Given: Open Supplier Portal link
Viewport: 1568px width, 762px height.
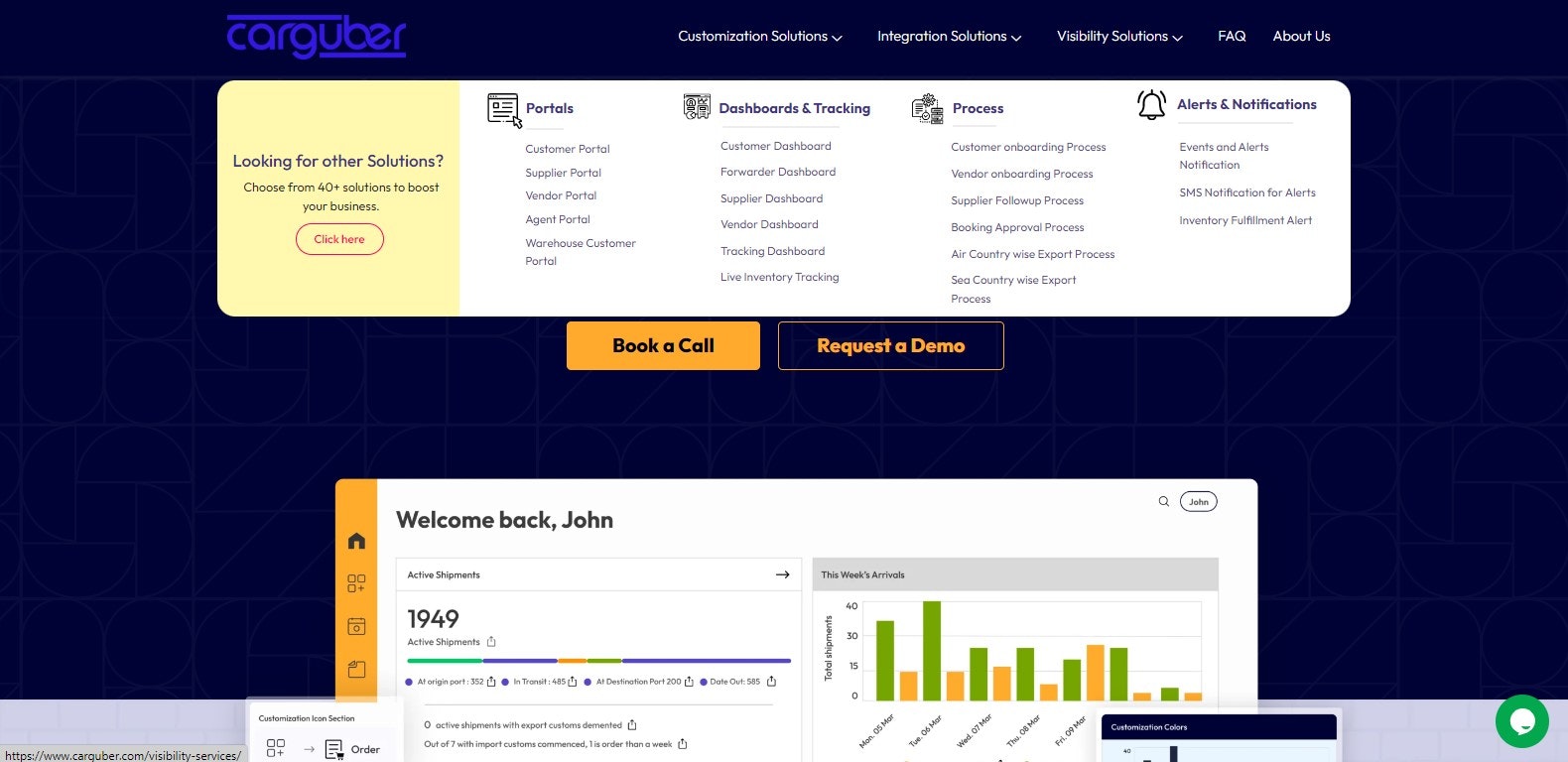Looking at the screenshot, I should tap(563, 173).
